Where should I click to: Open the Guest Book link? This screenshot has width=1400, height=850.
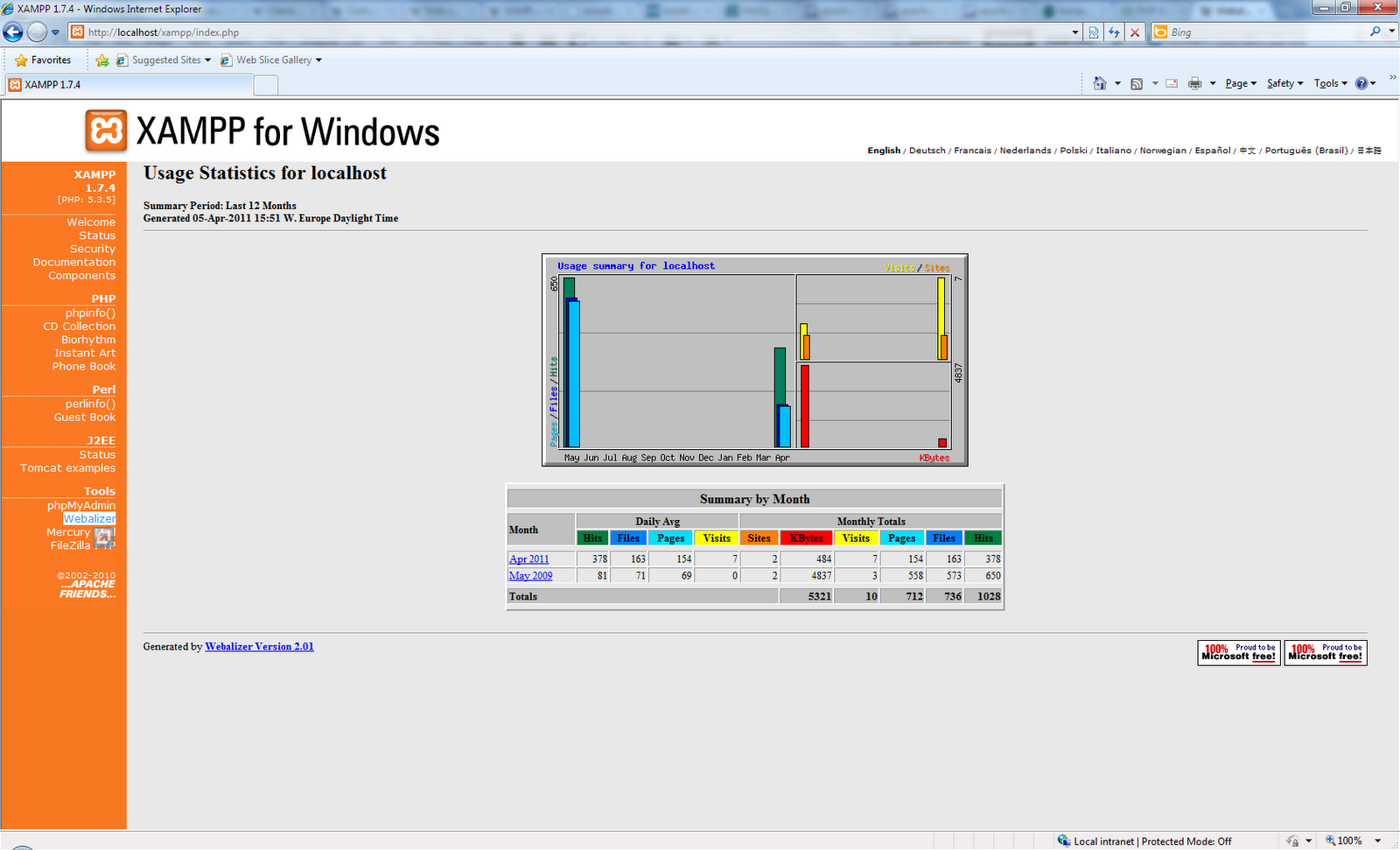85,417
